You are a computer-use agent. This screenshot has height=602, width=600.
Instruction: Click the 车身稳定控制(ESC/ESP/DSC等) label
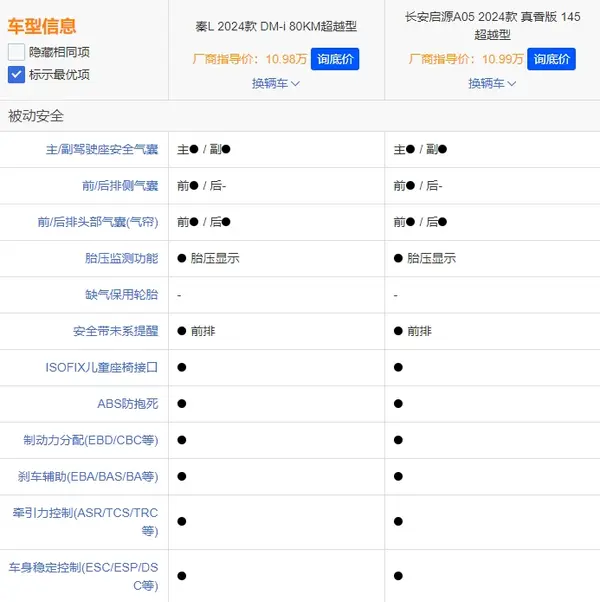[83, 576]
